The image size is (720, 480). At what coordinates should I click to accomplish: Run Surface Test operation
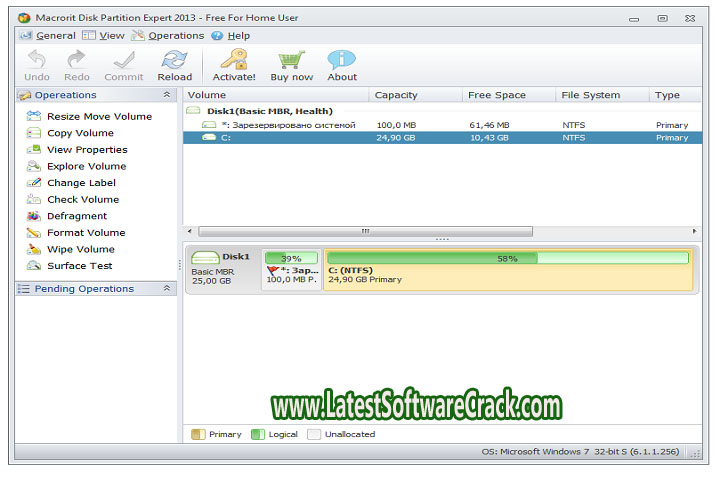pyautogui.click(x=69, y=265)
